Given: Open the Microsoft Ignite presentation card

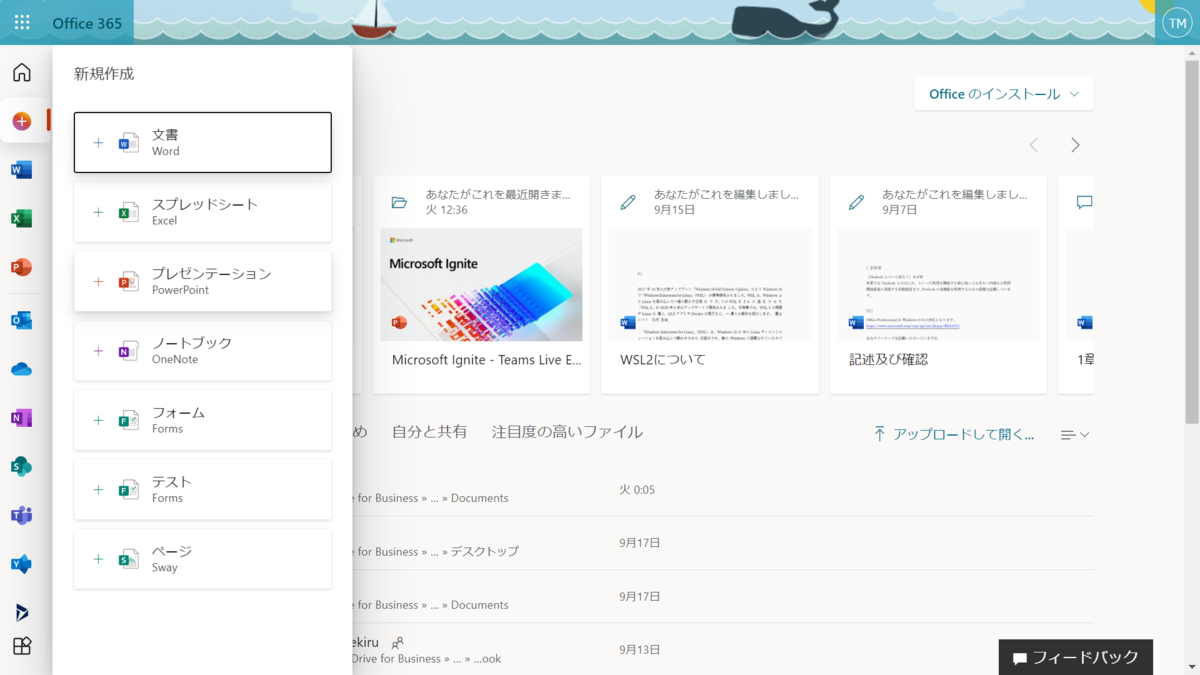Looking at the screenshot, I should pyautogui.click(x=481, y=285).
